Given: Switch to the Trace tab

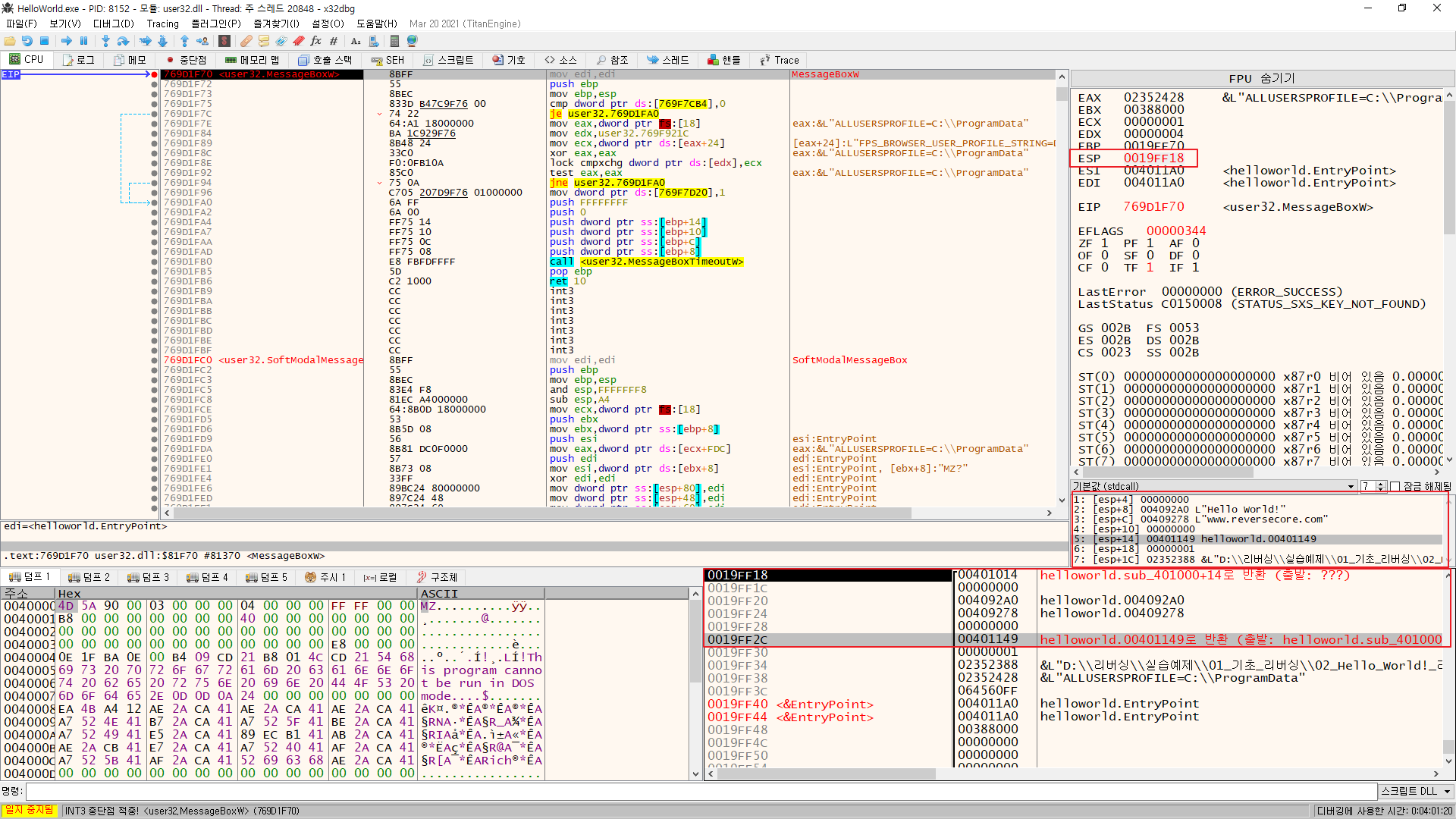Looking at the screenshot, I should coord(780,60).
